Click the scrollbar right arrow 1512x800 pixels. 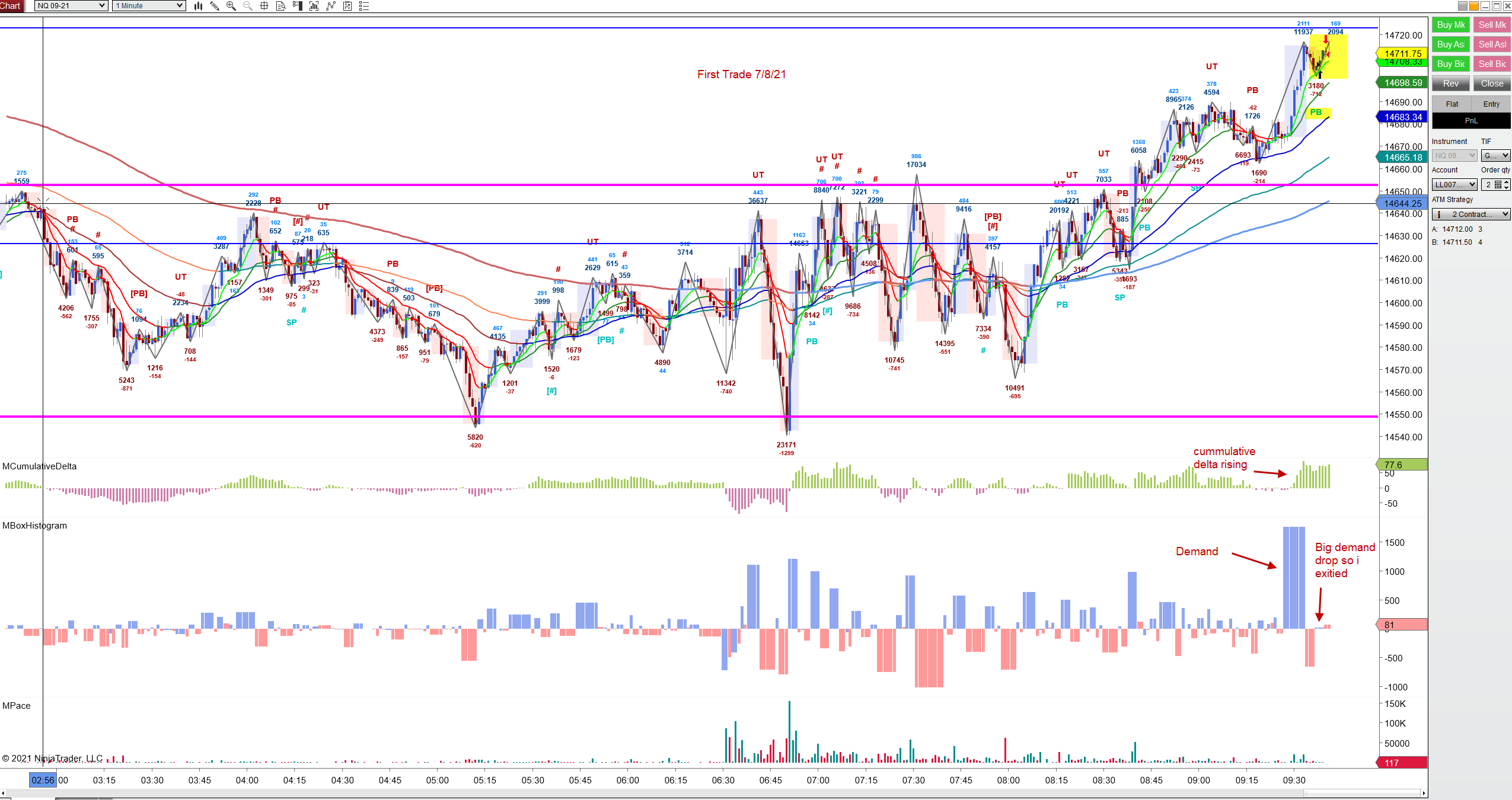[1423, 793]
